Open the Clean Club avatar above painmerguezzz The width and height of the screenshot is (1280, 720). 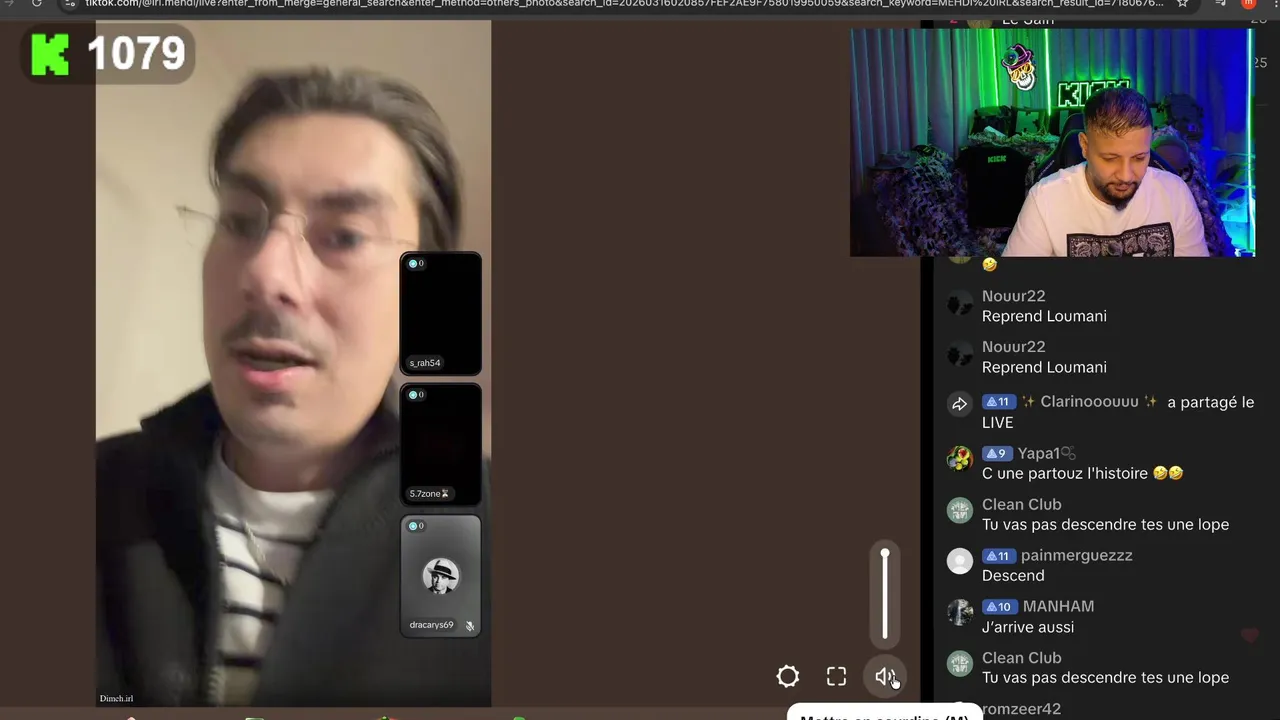click(960, 510)
